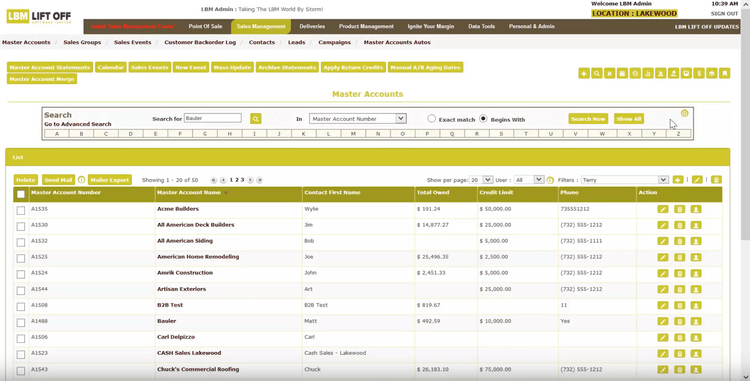Viewport: 750px width, 381px height.
Task: Click the Search for input field
Action: 213,118
